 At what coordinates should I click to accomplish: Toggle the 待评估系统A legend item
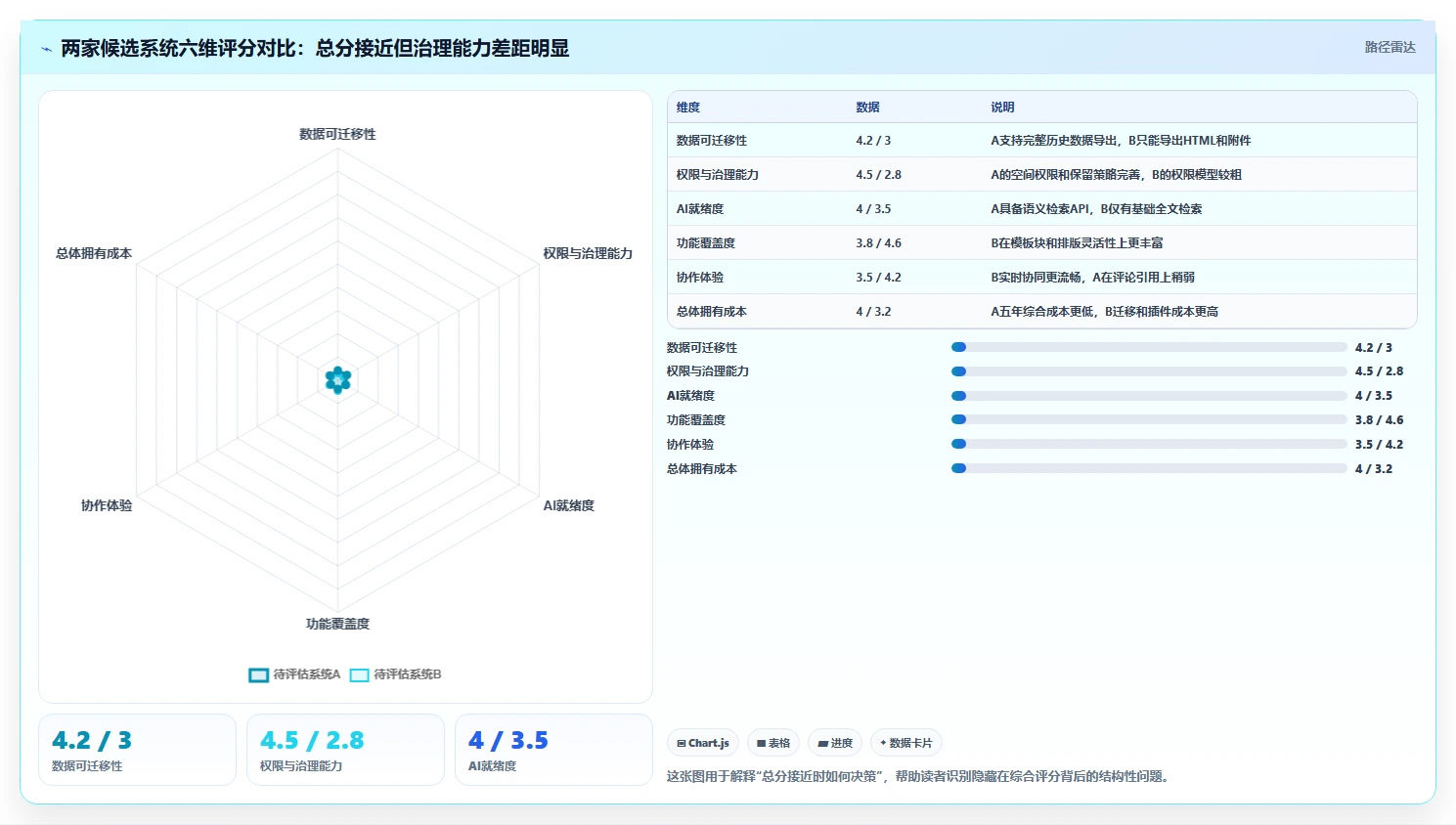pyautogui.click(x=295, y=674)
